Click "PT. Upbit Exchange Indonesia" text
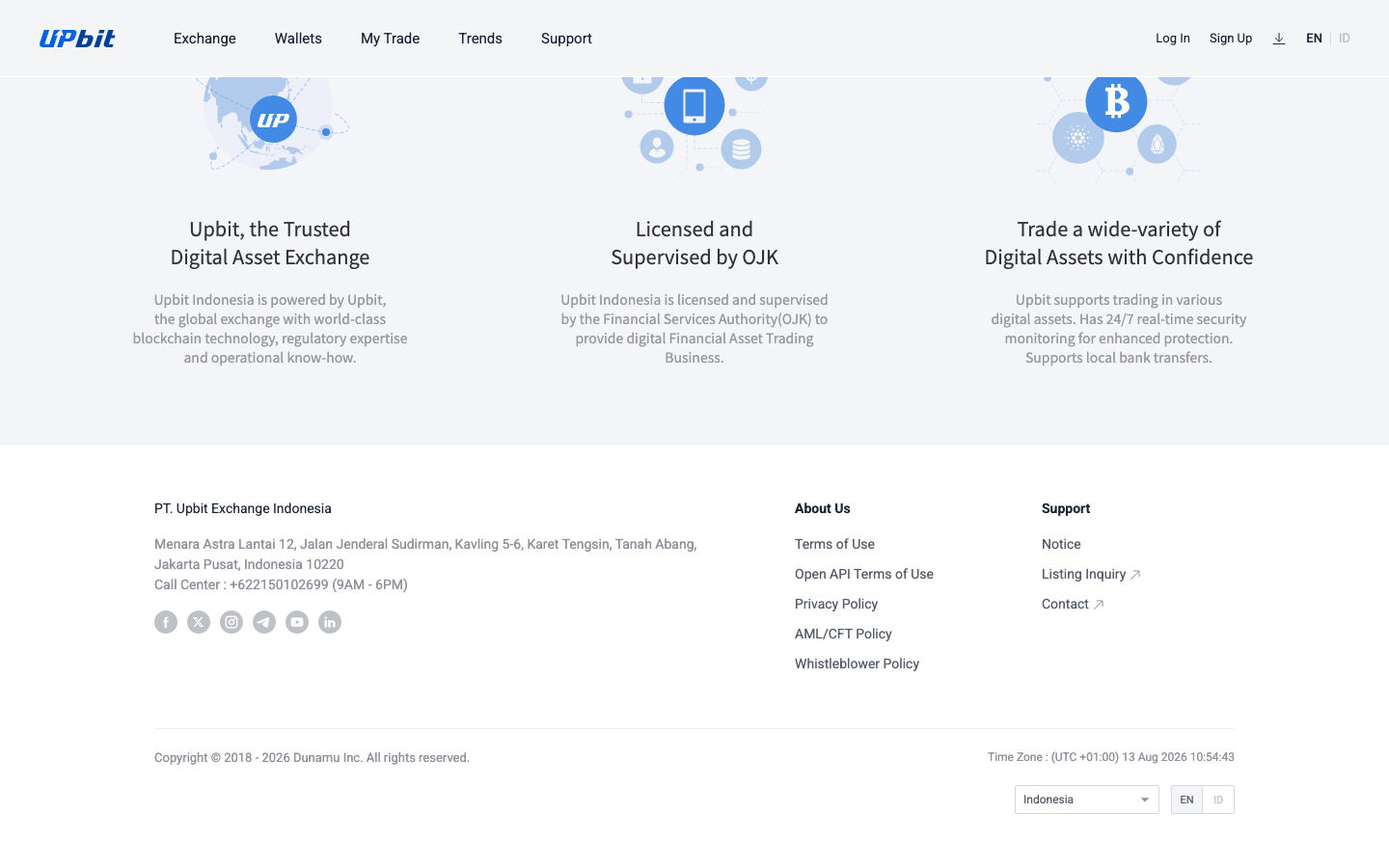 click(243, 508)
